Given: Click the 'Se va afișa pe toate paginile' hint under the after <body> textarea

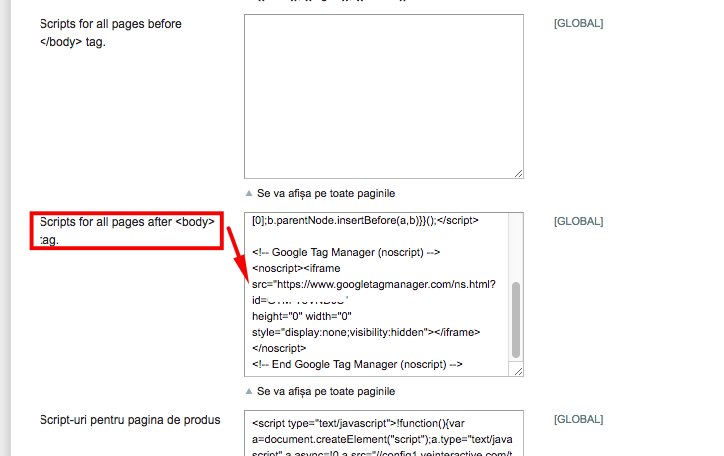Looking at the screenshot, I should 326,391.
